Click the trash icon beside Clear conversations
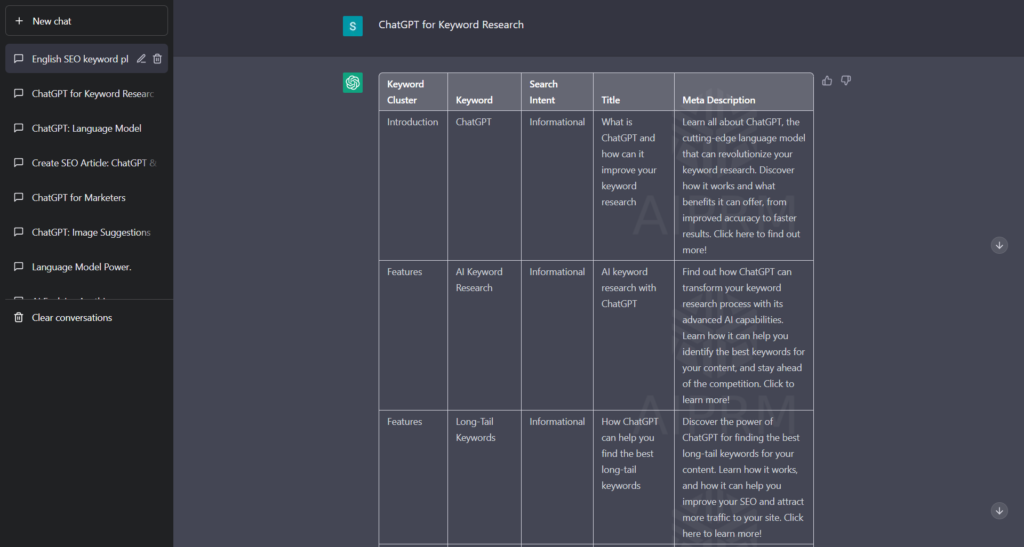This screenshot has height=547, width=1024. point(18,317)
